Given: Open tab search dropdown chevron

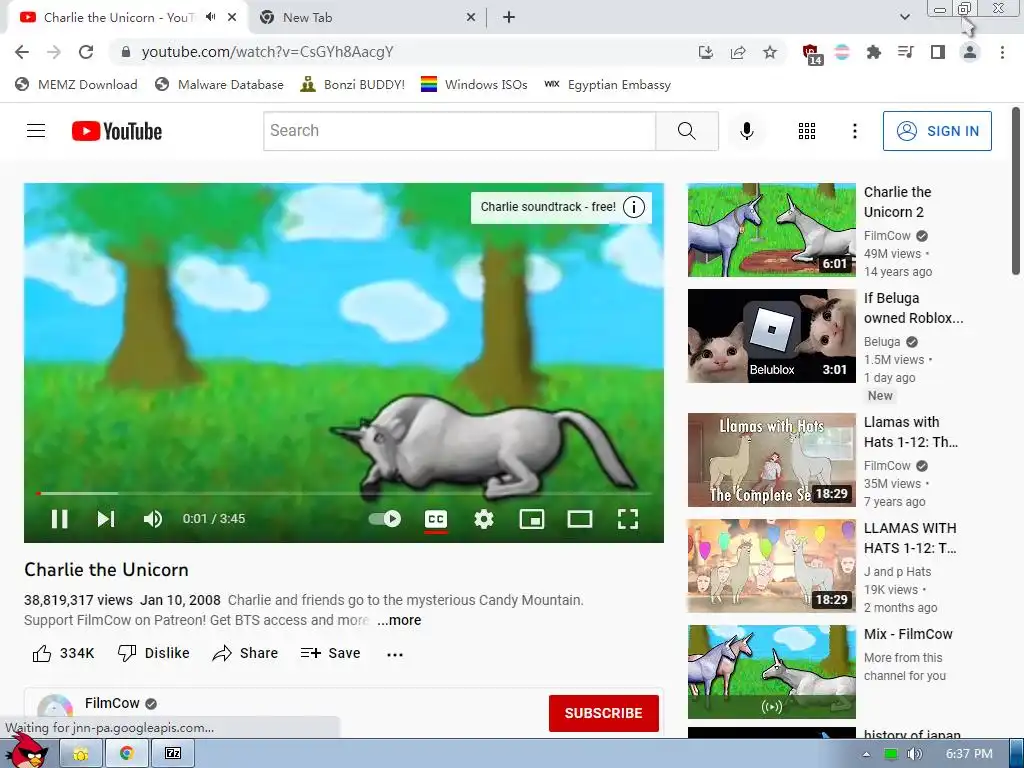Looking at the screenshot, I should pyautogui.click(x=904, y=18).
